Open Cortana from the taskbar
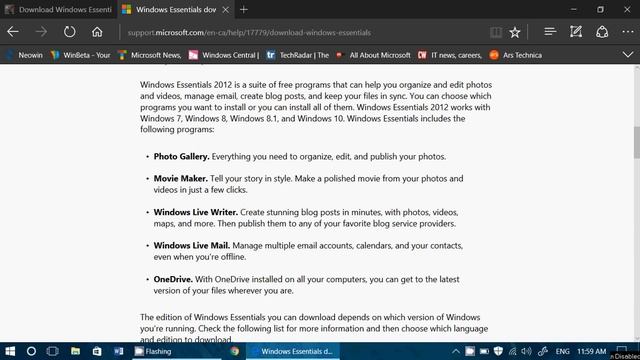Viewport: 640px width, 360px height. 31,351
